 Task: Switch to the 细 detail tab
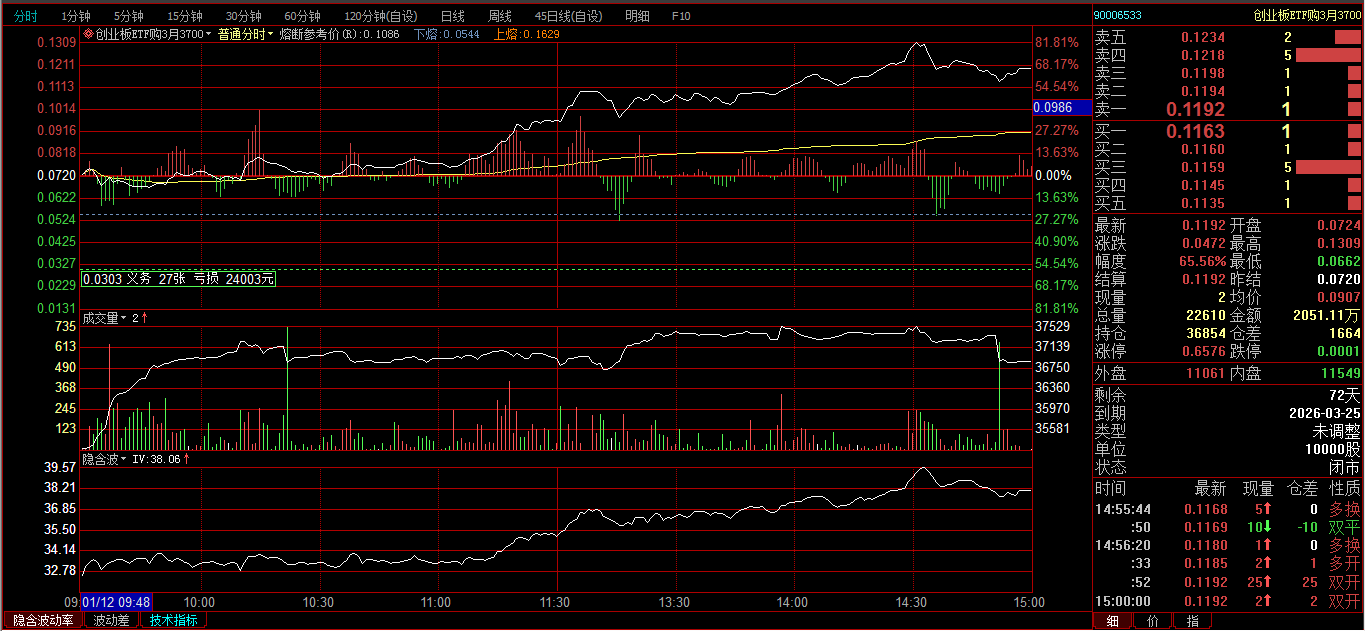click(1112, 621)
